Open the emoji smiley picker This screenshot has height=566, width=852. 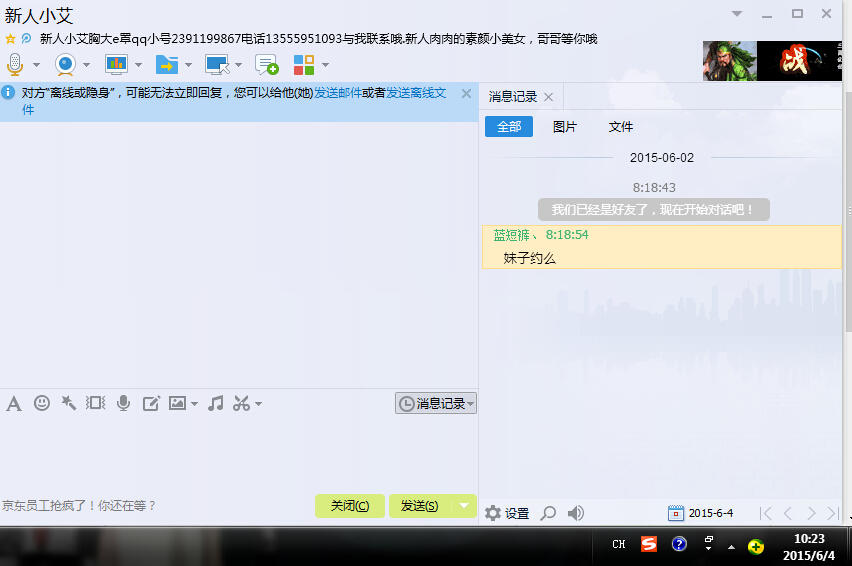pyautogui.click(x=42, y=403)
